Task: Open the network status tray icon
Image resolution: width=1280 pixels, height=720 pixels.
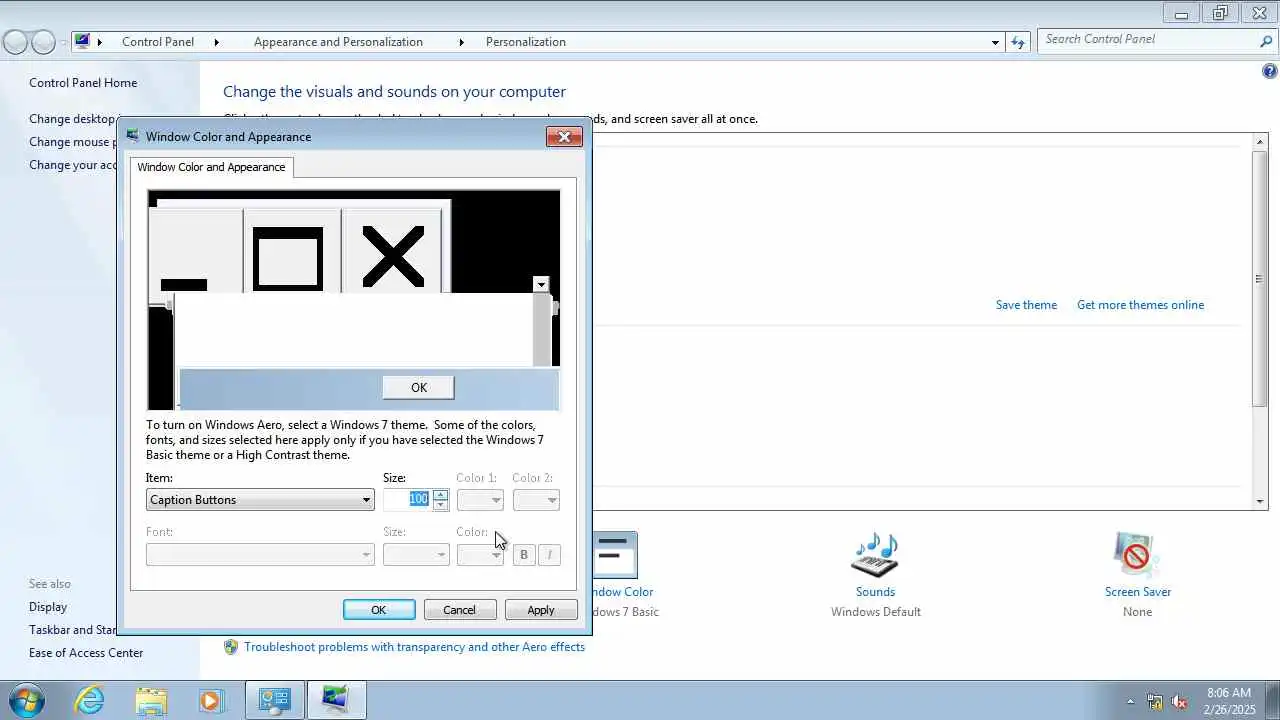Action: [1155, 701]
